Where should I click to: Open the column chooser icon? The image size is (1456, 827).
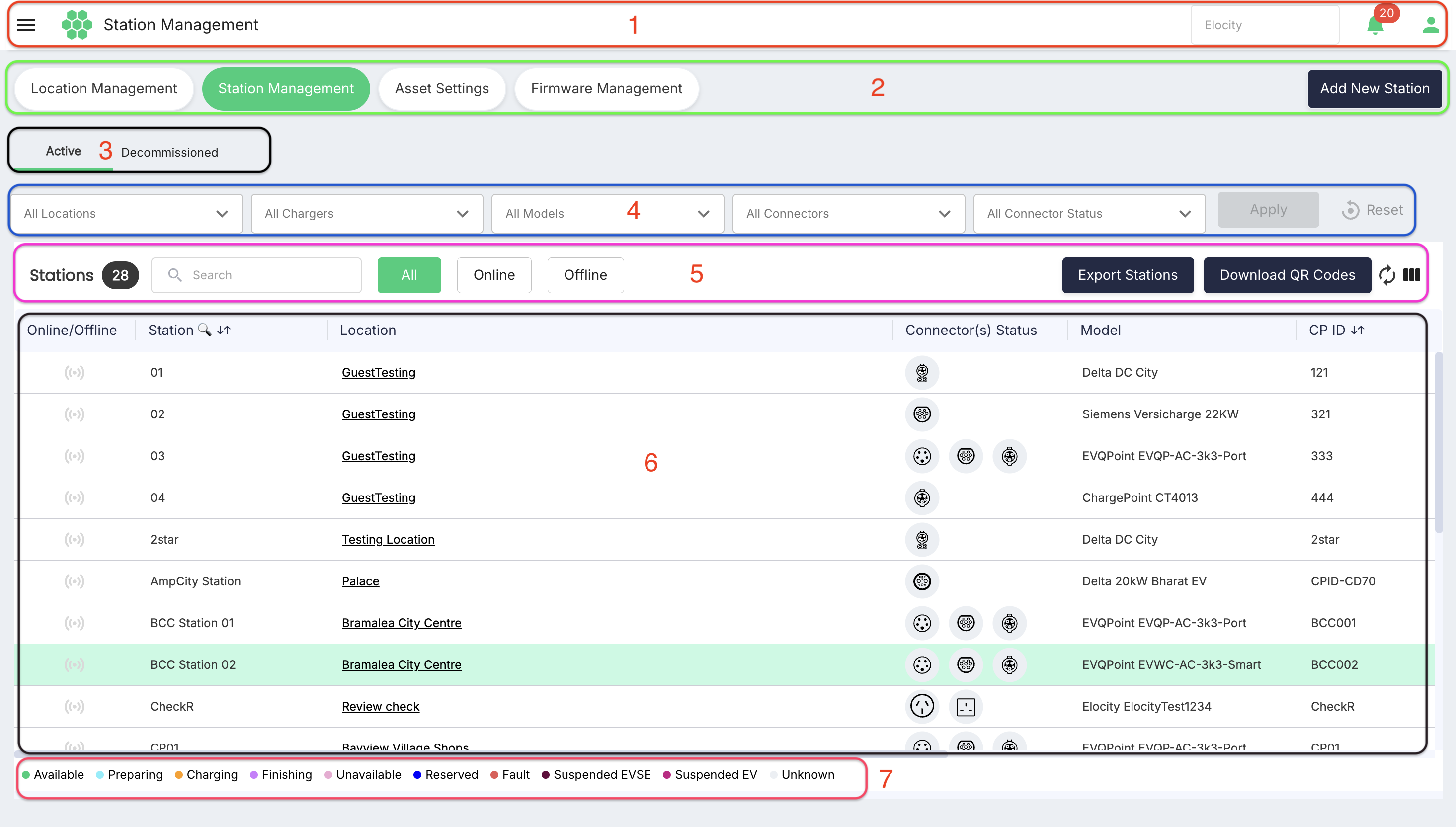coord(1412,275)
